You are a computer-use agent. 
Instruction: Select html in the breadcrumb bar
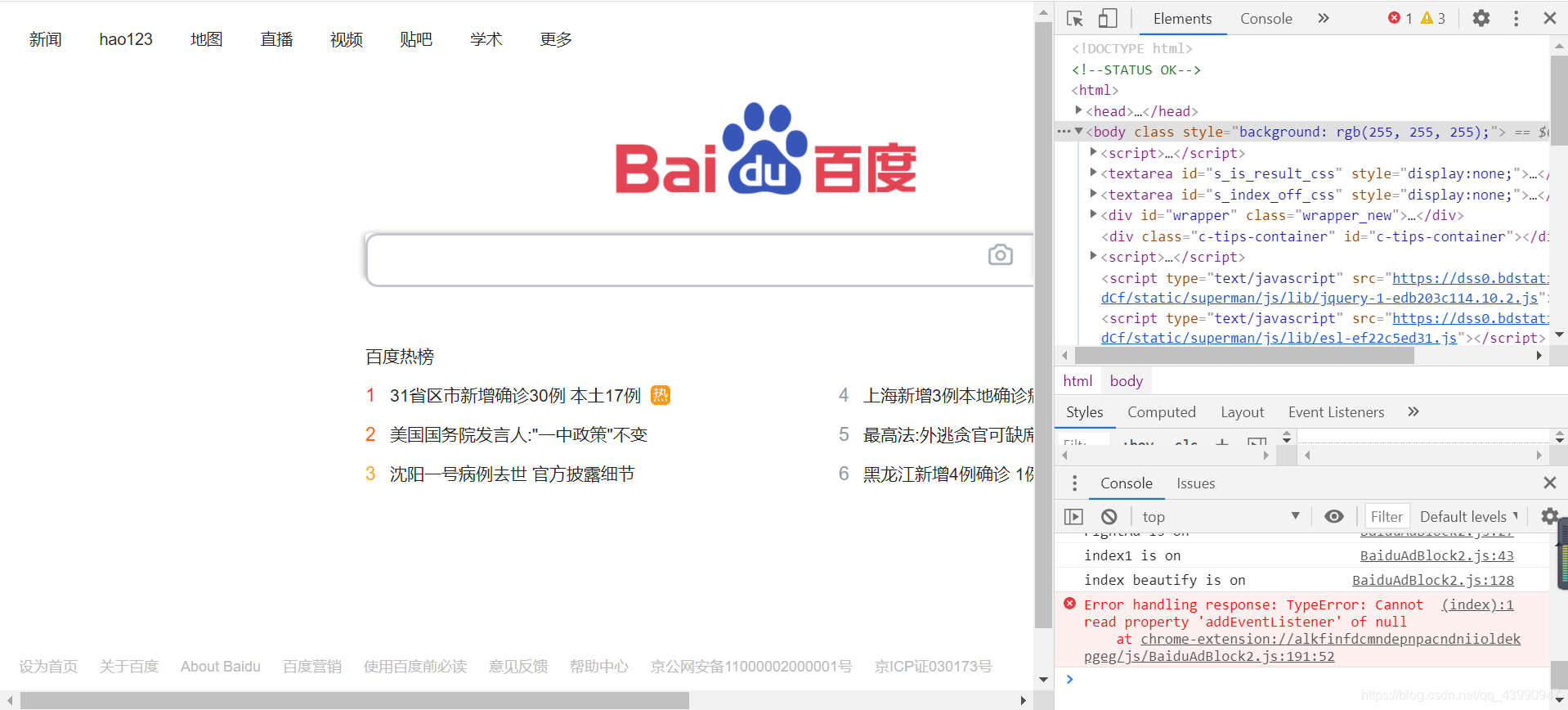point(1077,381)
